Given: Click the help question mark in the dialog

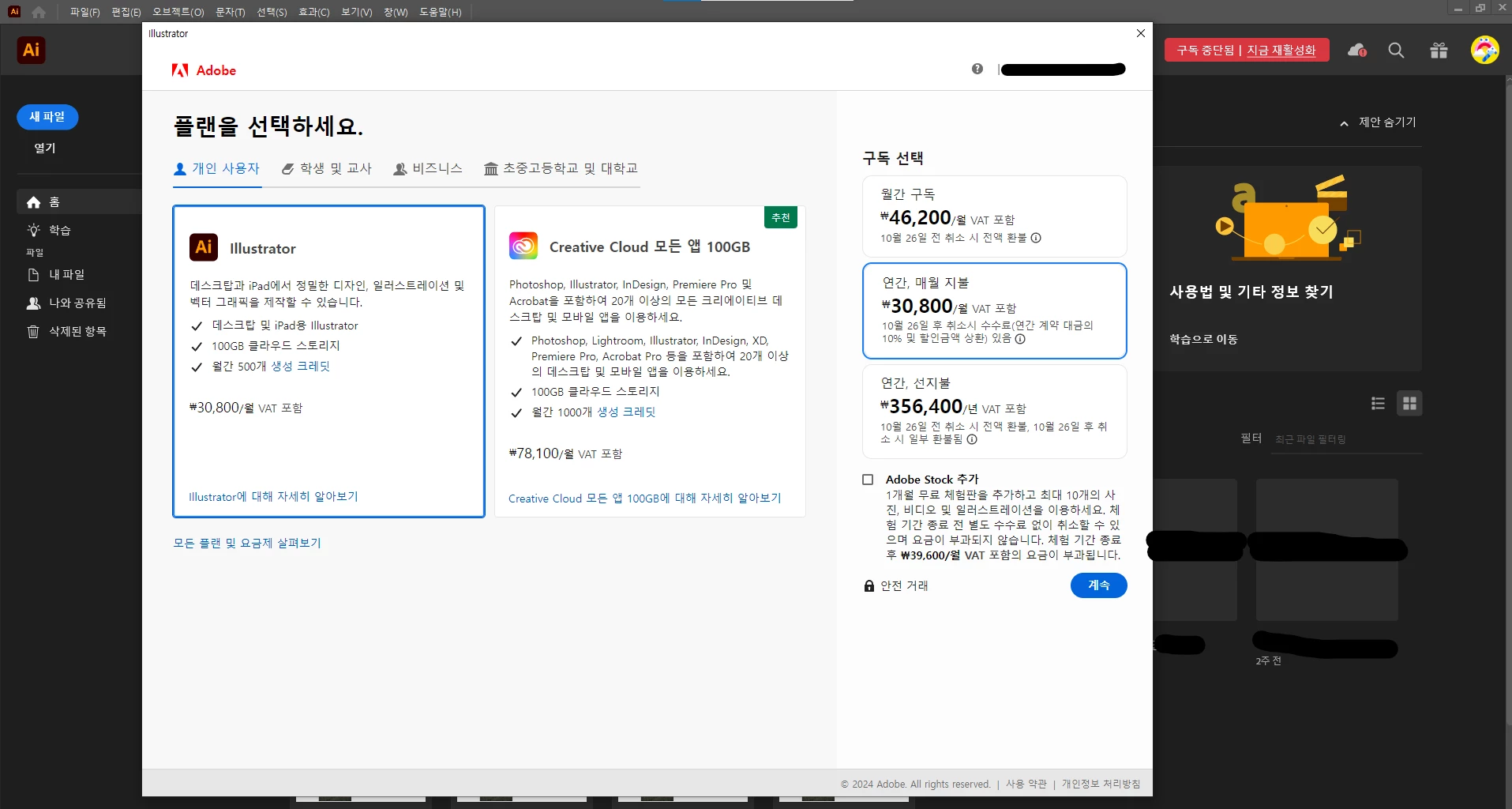Looking at the screenshot, I should click(977, 69).
